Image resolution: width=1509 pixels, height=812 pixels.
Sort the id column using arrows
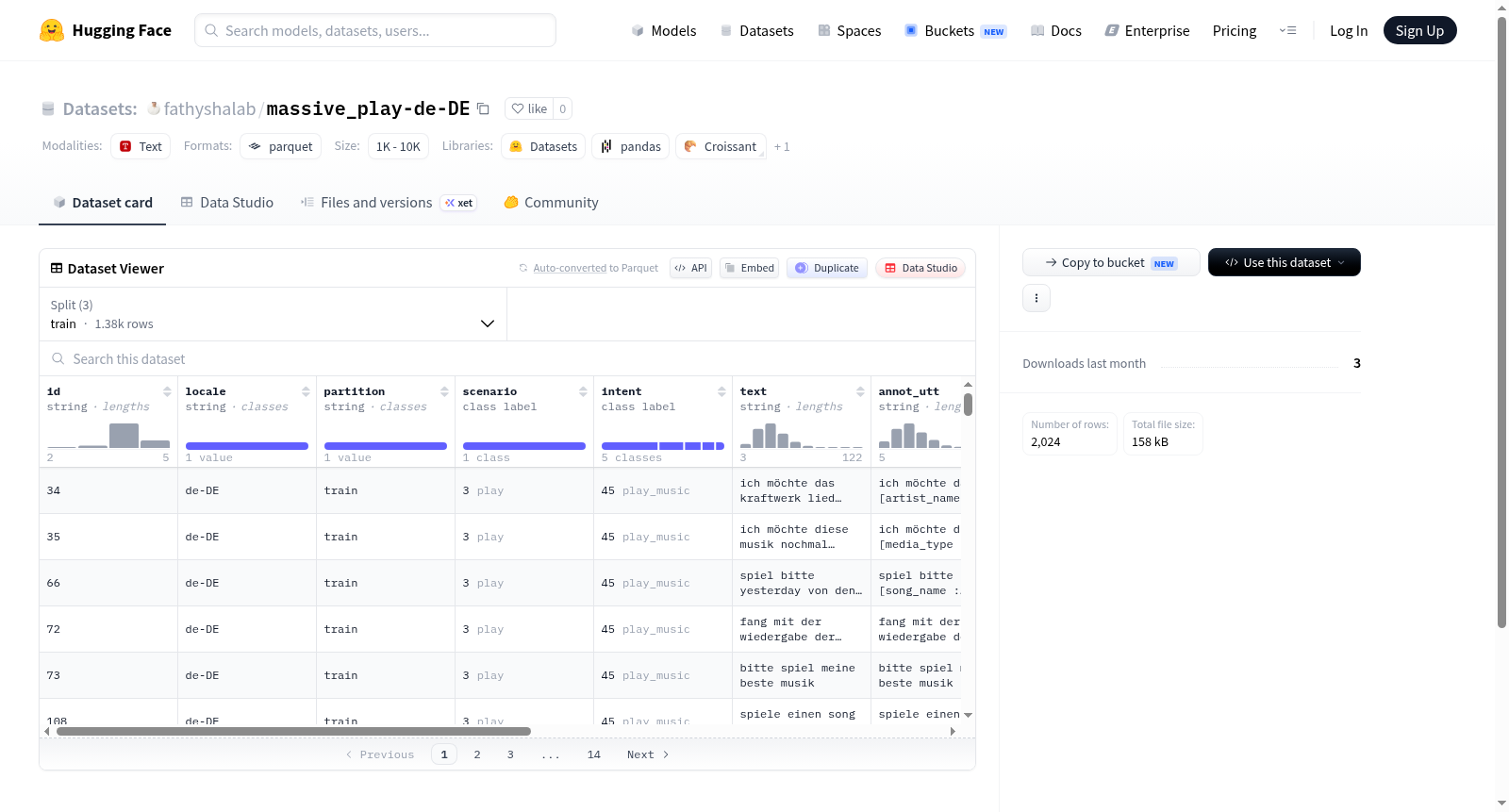click(x=167, y=391)
